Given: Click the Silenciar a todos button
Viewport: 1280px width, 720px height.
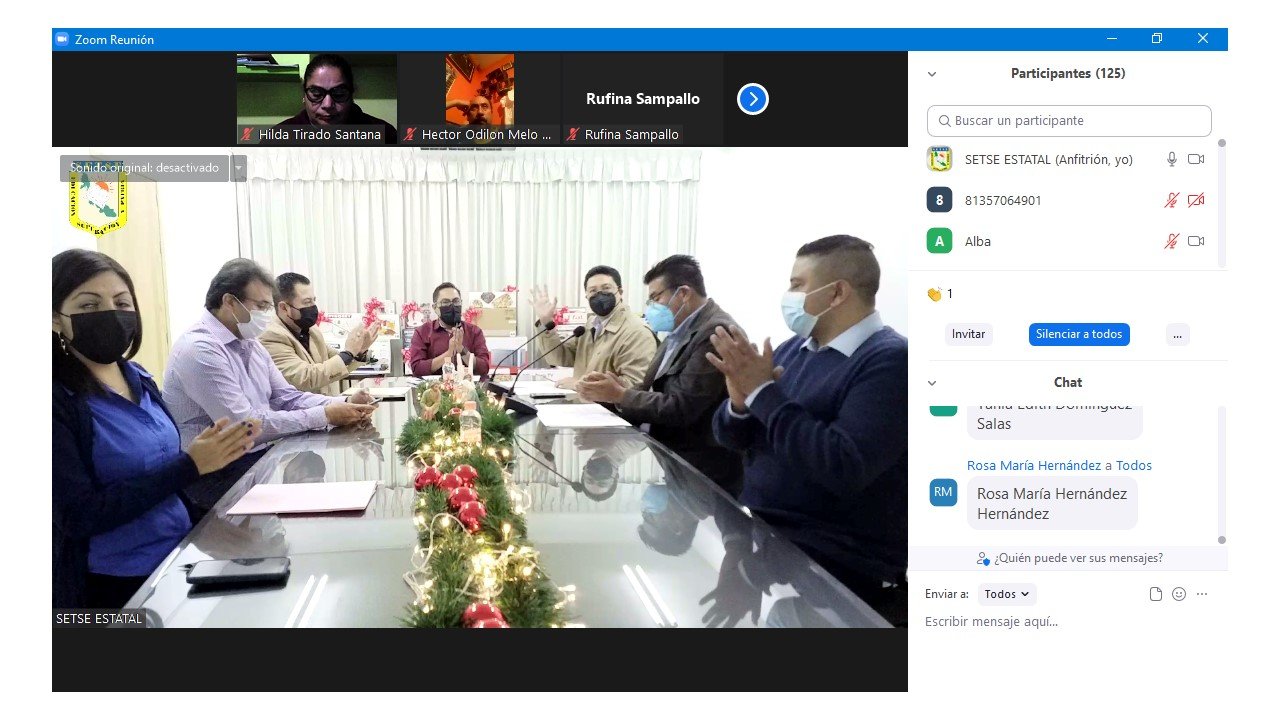Looking at the screenshot, I should coord(1079,335).
